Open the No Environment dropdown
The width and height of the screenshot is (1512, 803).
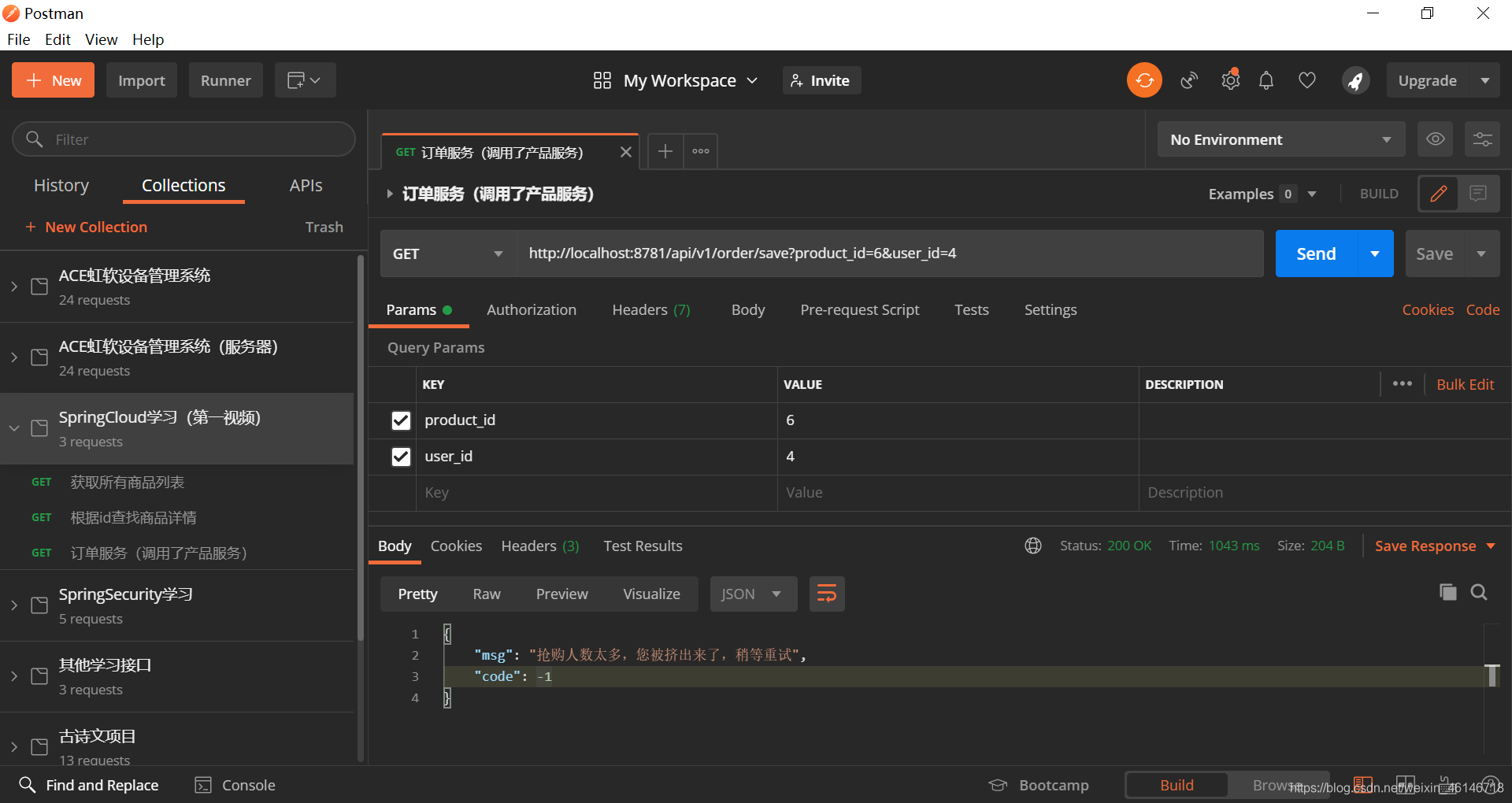coord(1281,139)
